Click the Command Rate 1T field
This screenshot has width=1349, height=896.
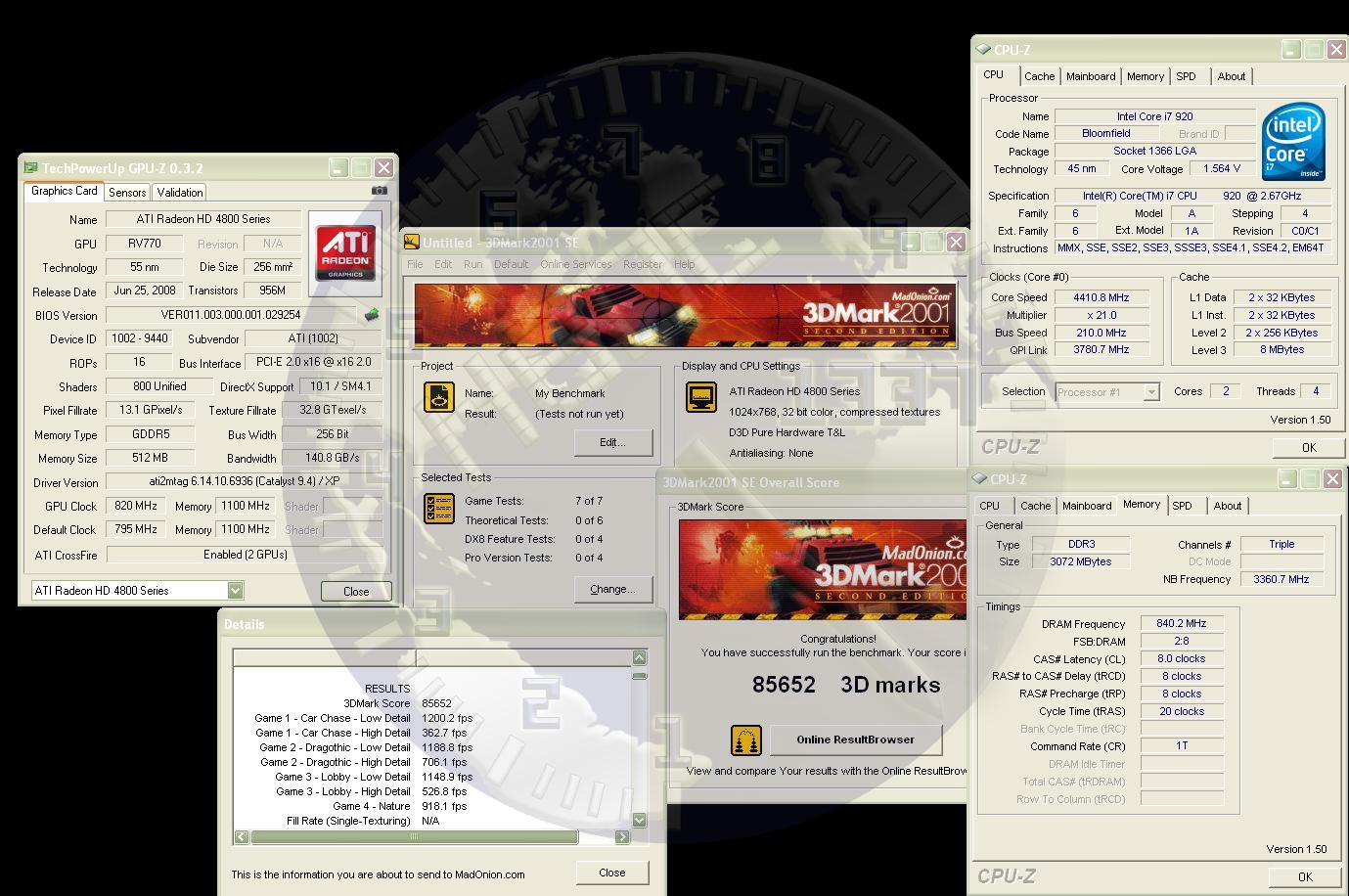click(x=1181, y=745)
